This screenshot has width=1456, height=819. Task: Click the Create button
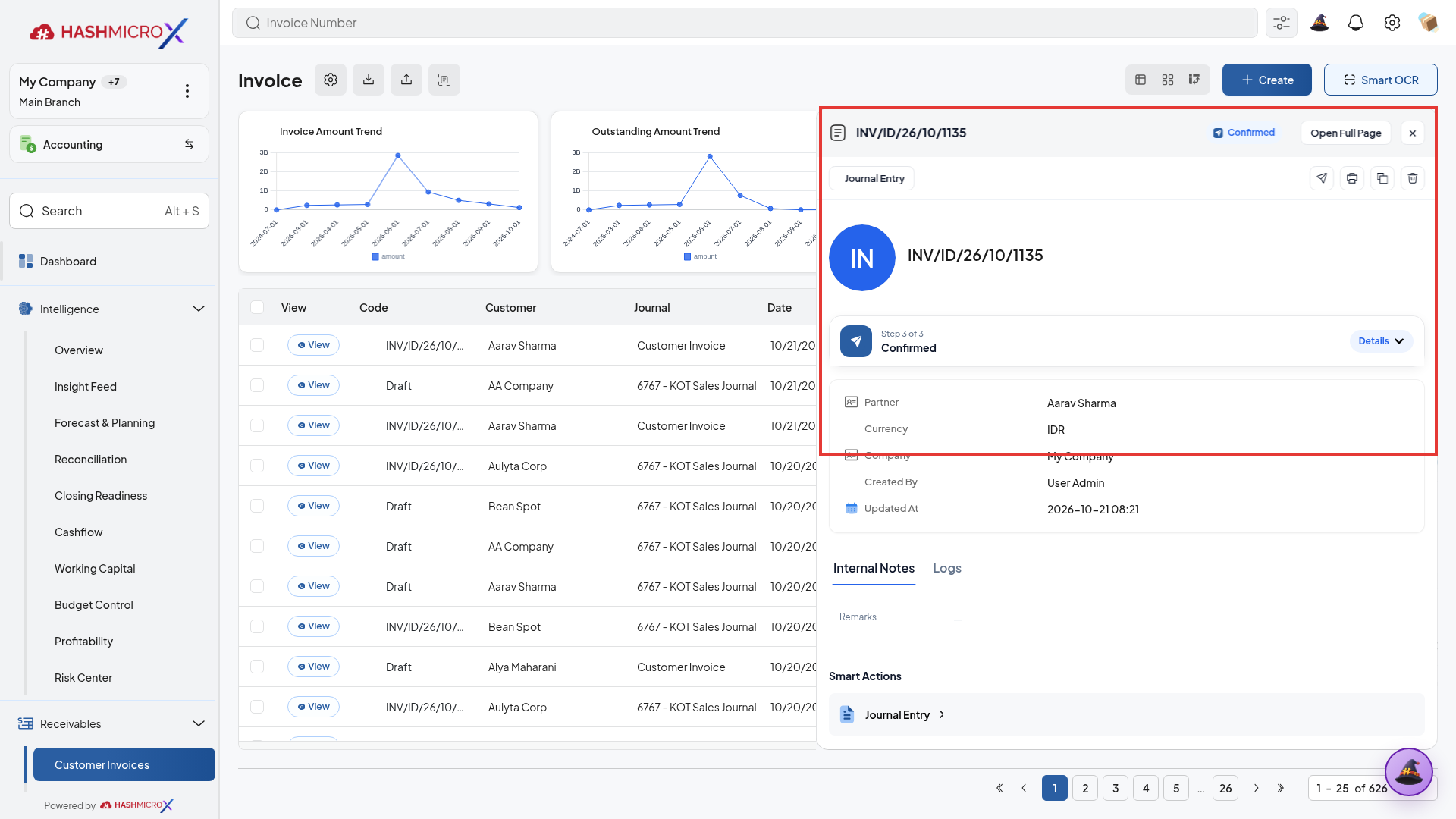1267,80
